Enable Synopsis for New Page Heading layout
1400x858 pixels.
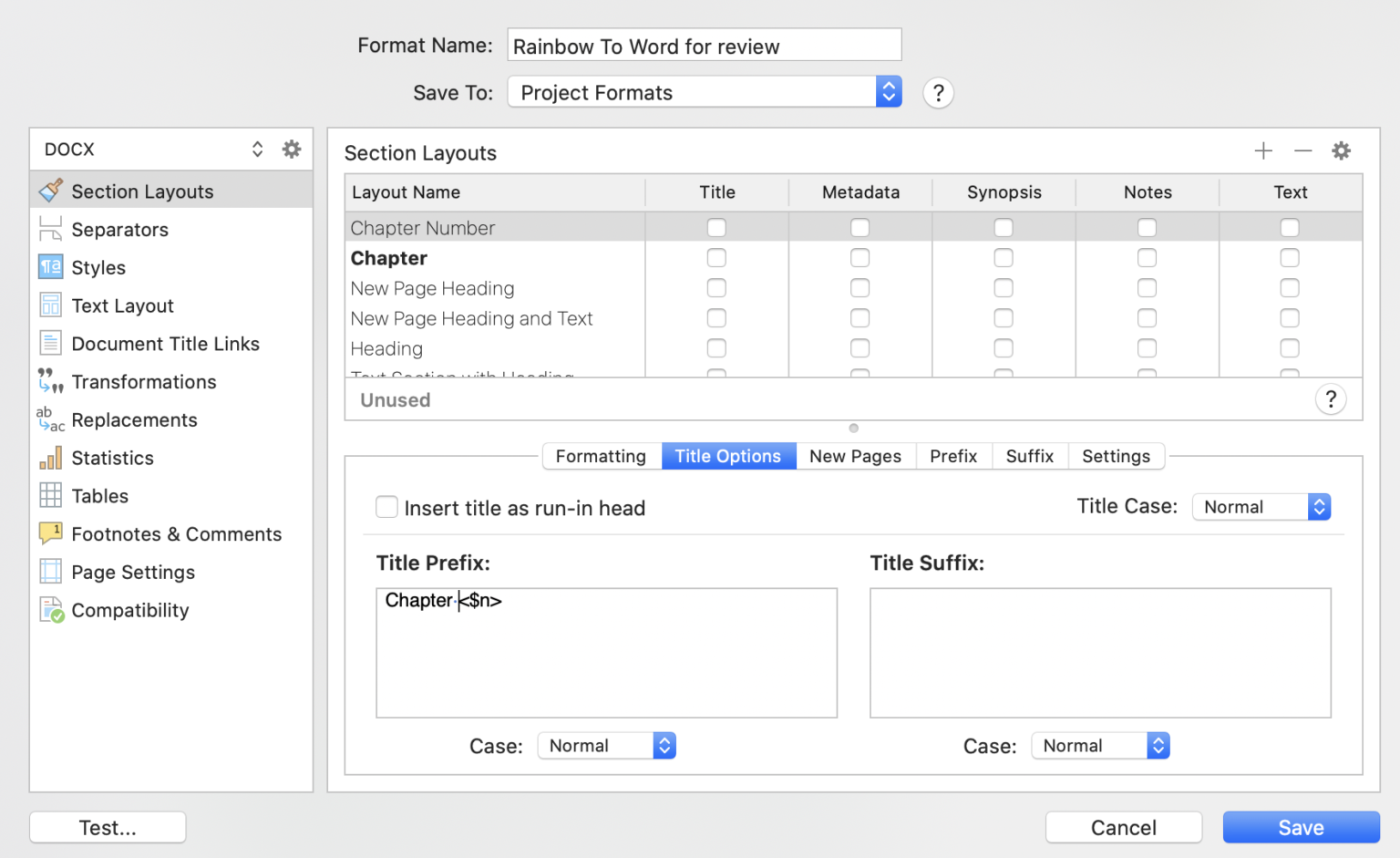click(1004, 287)
